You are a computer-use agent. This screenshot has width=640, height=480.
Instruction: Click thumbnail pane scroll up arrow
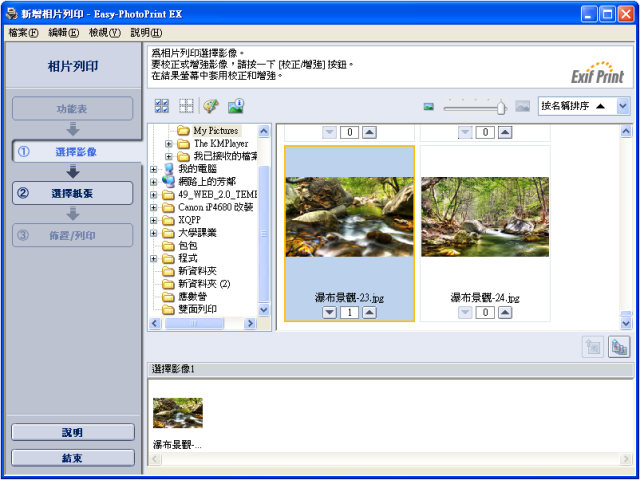[626, 131]
